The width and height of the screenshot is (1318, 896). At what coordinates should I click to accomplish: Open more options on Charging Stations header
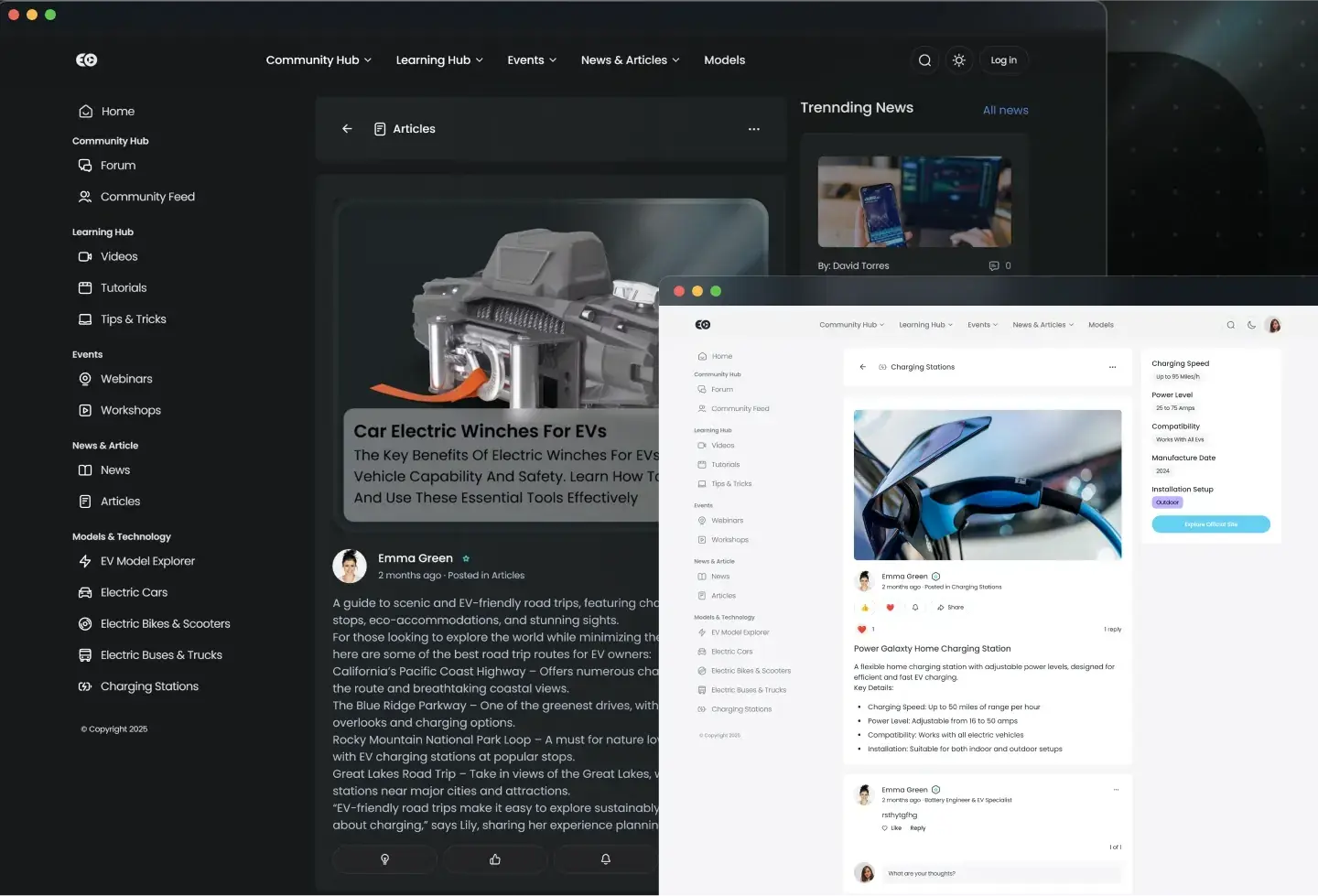click(x=1112, y=367)
